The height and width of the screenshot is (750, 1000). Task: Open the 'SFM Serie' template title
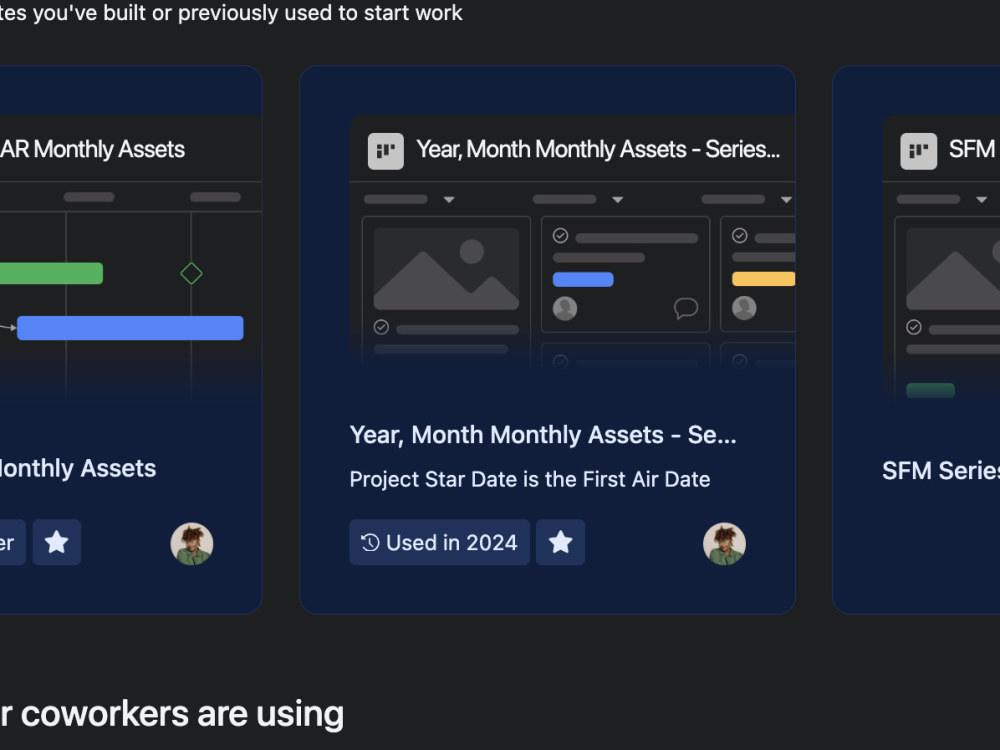click(x=941, y=471)
